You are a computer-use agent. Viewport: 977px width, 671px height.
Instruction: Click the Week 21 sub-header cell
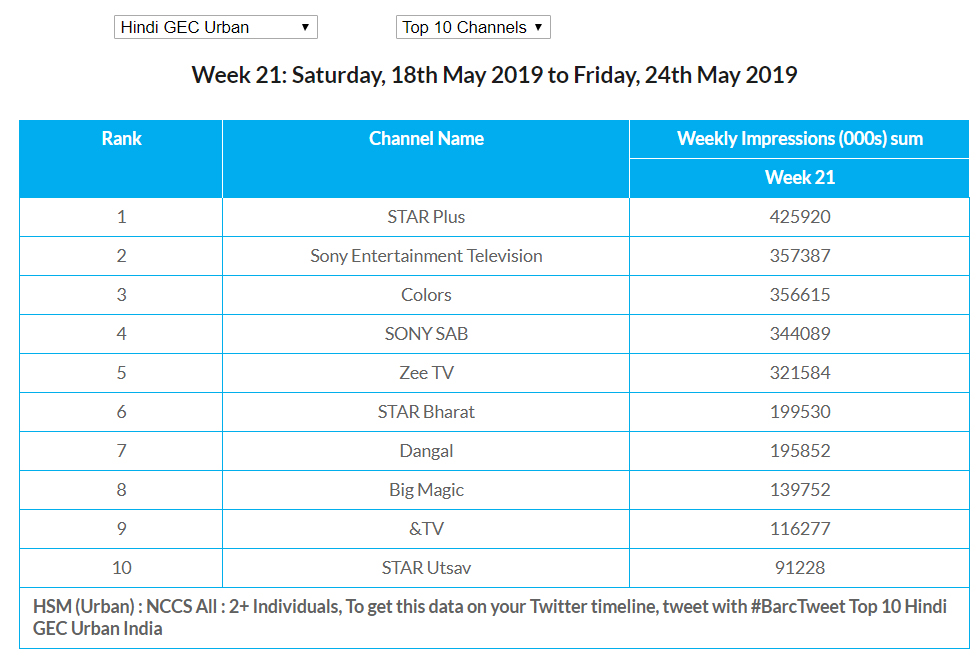(799, 178)
